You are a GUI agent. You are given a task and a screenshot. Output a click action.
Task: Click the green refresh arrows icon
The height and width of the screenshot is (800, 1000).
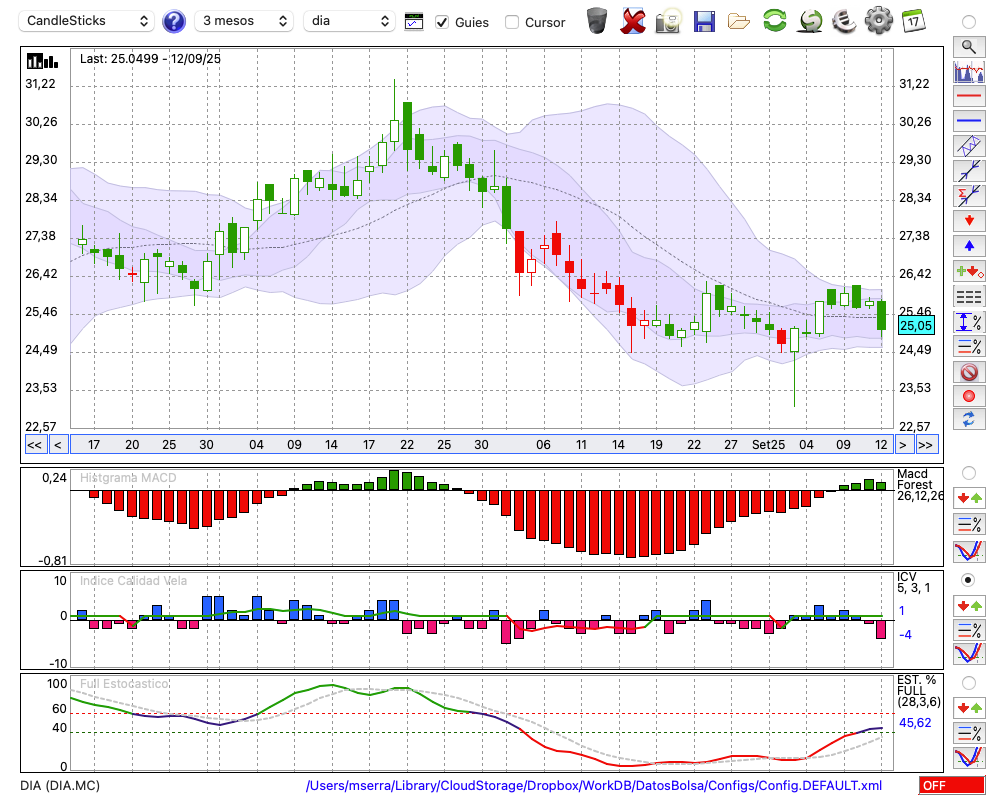coord(775,21)
